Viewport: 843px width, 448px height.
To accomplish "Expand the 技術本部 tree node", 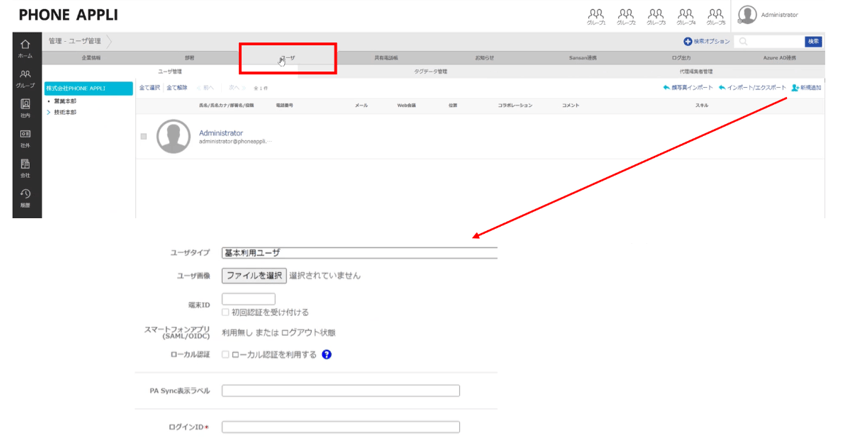I will point(48,112).
